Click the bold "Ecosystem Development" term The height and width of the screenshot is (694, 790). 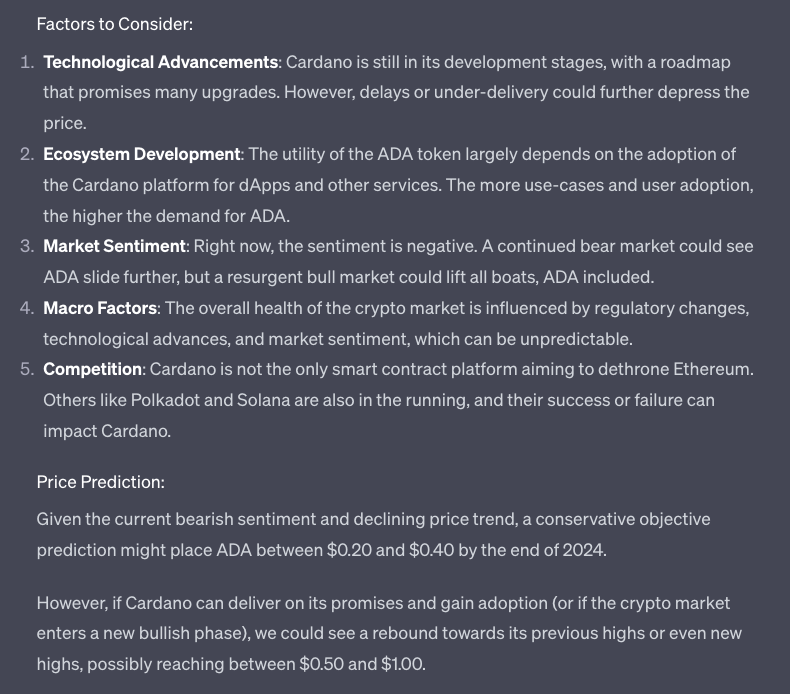click(x=142, y=154)
